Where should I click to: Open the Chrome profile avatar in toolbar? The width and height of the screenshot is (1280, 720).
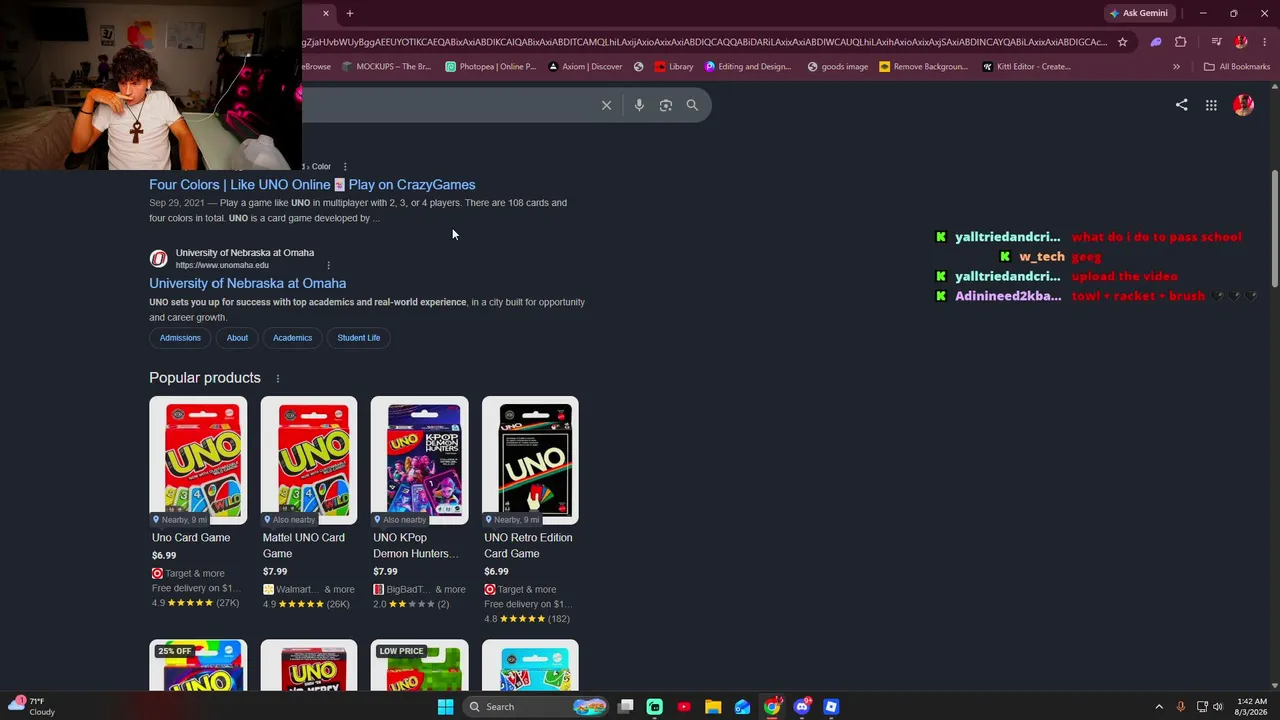pyautogui.click(x=1241, y=42)
